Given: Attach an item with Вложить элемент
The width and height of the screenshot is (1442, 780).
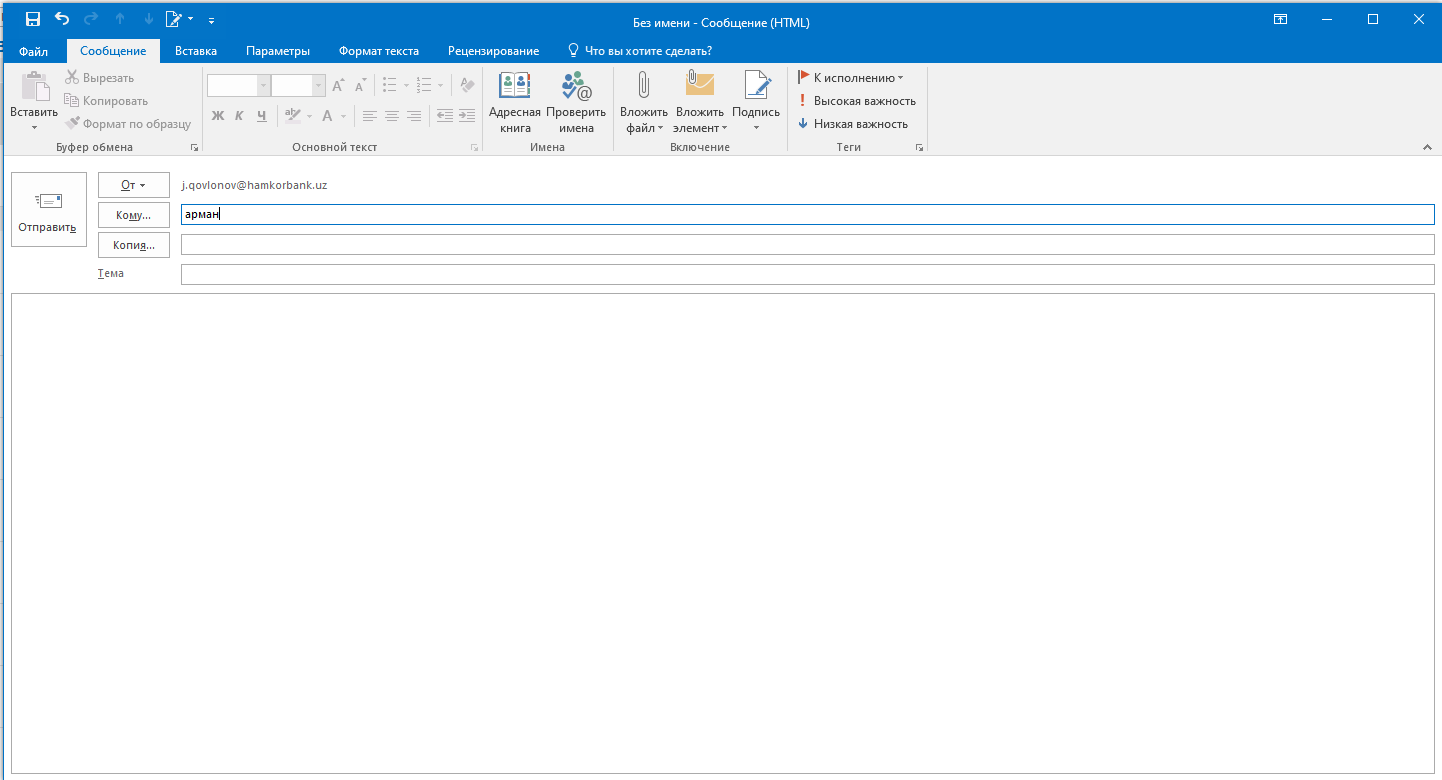Looking at the screenshot, I should coord(700,102).
